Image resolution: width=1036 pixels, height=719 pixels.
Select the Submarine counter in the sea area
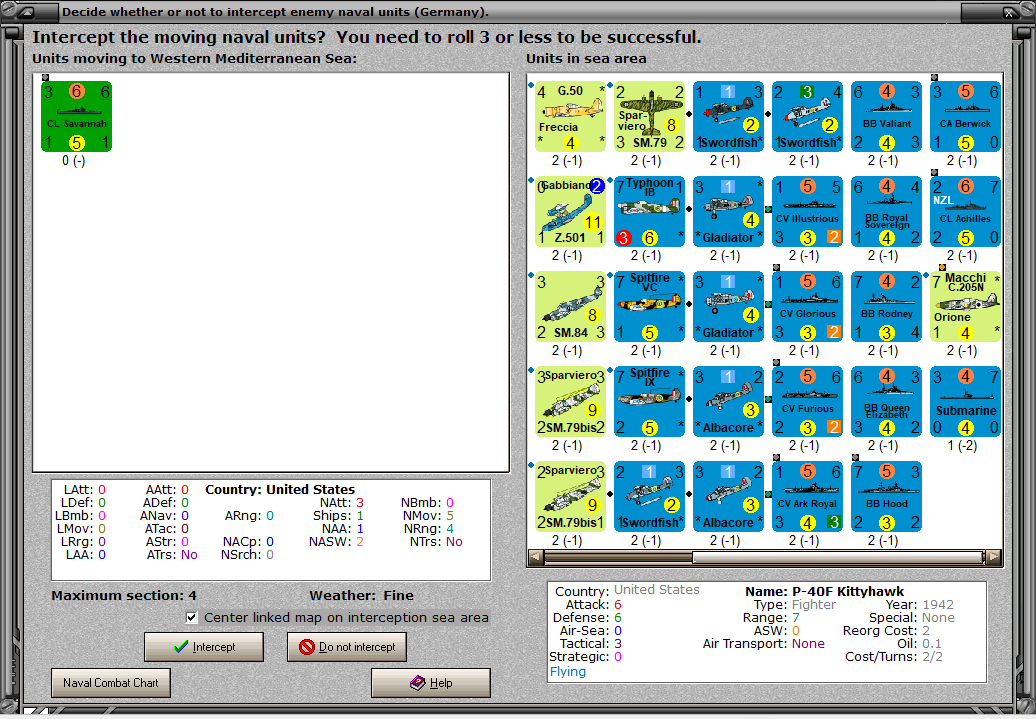click(x=965, y=401)
